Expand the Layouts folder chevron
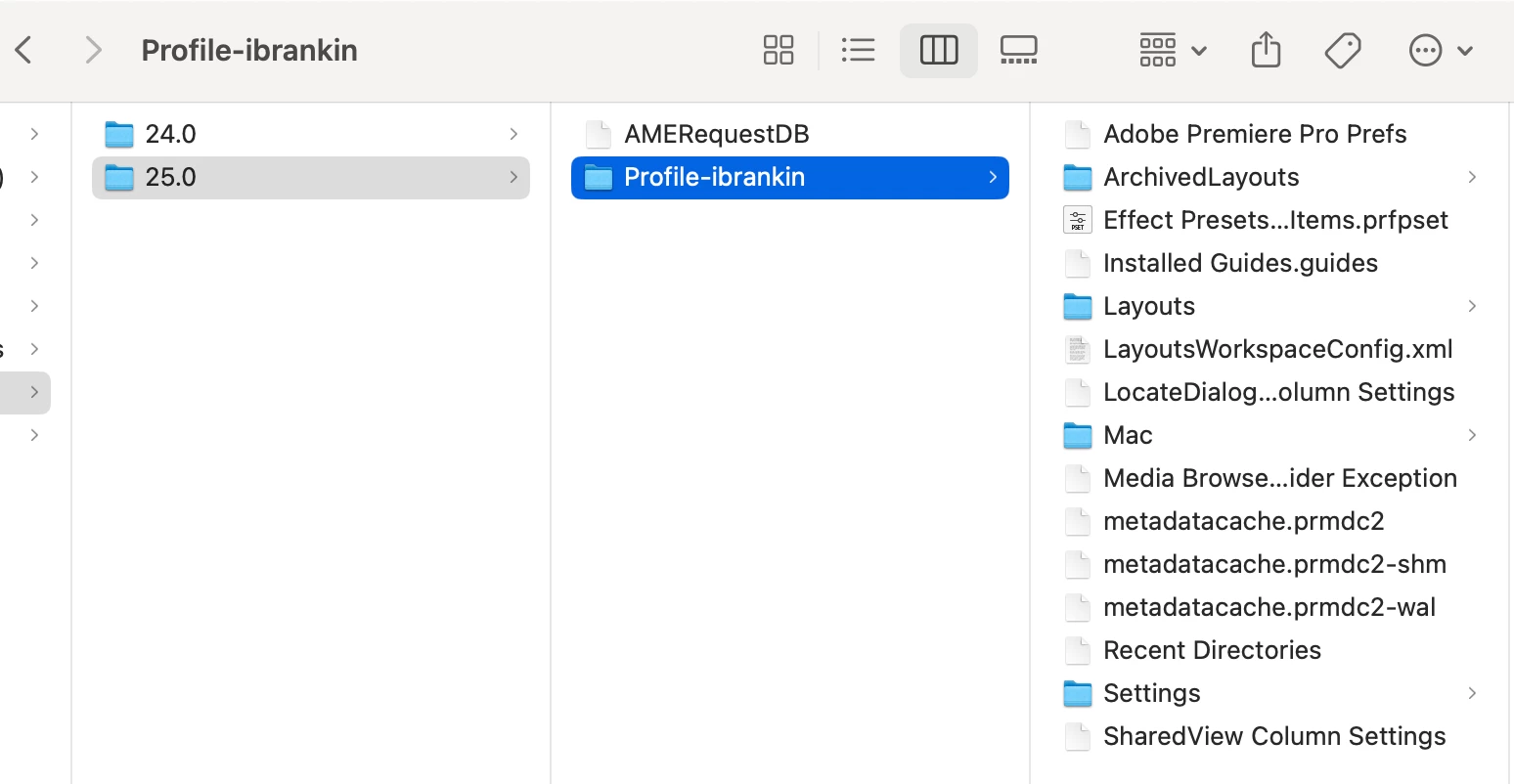1514x784 pixels. [x=1472, y=306]
